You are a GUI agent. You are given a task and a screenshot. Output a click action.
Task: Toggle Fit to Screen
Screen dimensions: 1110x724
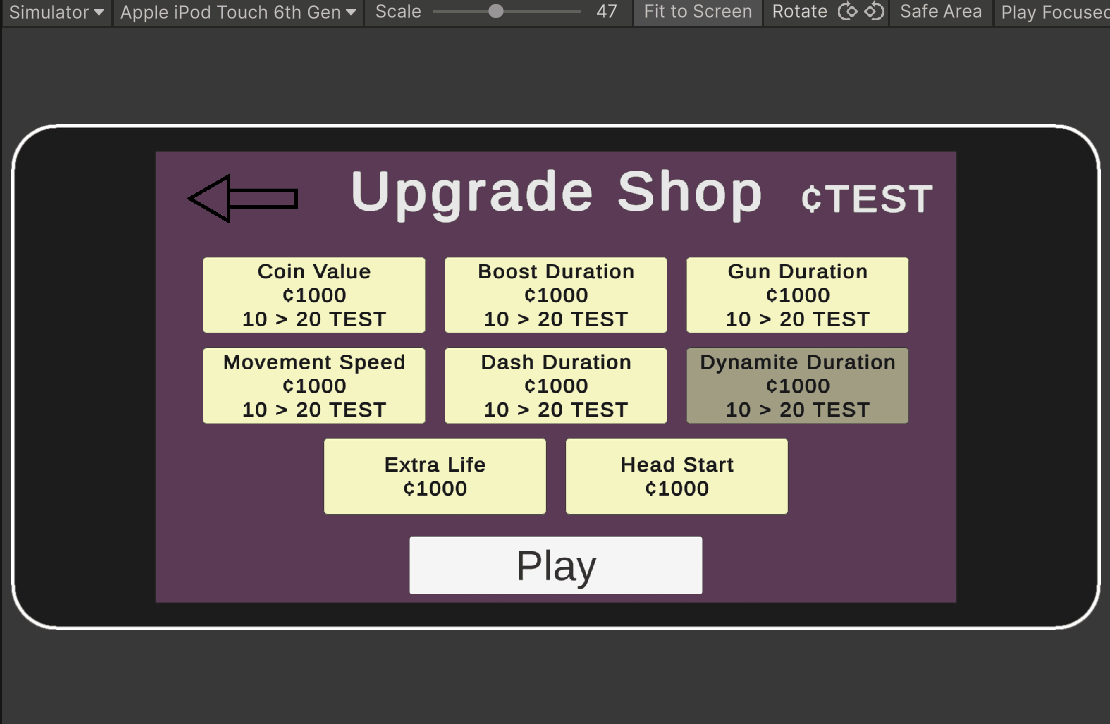point(697,12)
